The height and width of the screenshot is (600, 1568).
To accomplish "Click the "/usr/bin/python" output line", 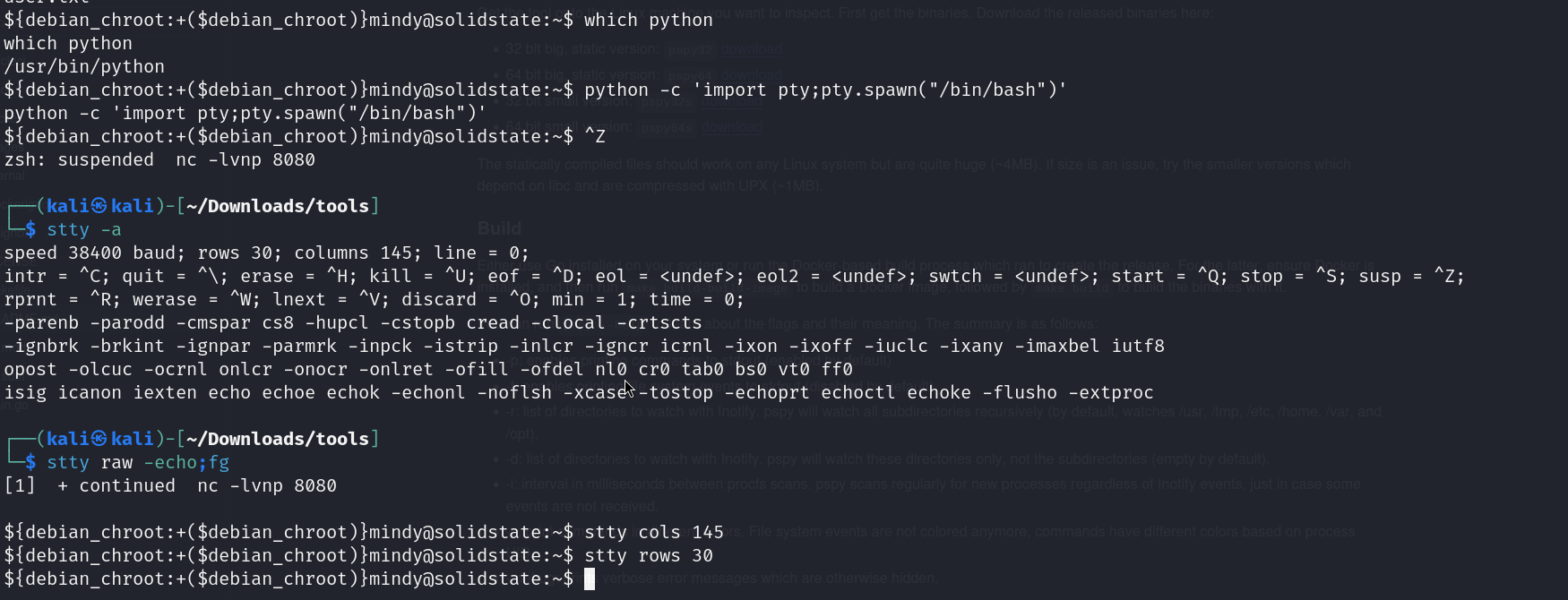I will (84, 66).
